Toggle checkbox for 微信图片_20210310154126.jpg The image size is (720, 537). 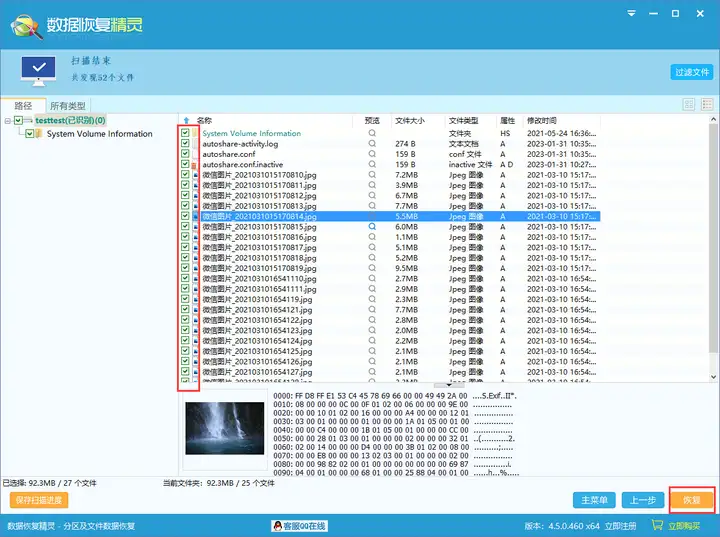click(185, 361)
